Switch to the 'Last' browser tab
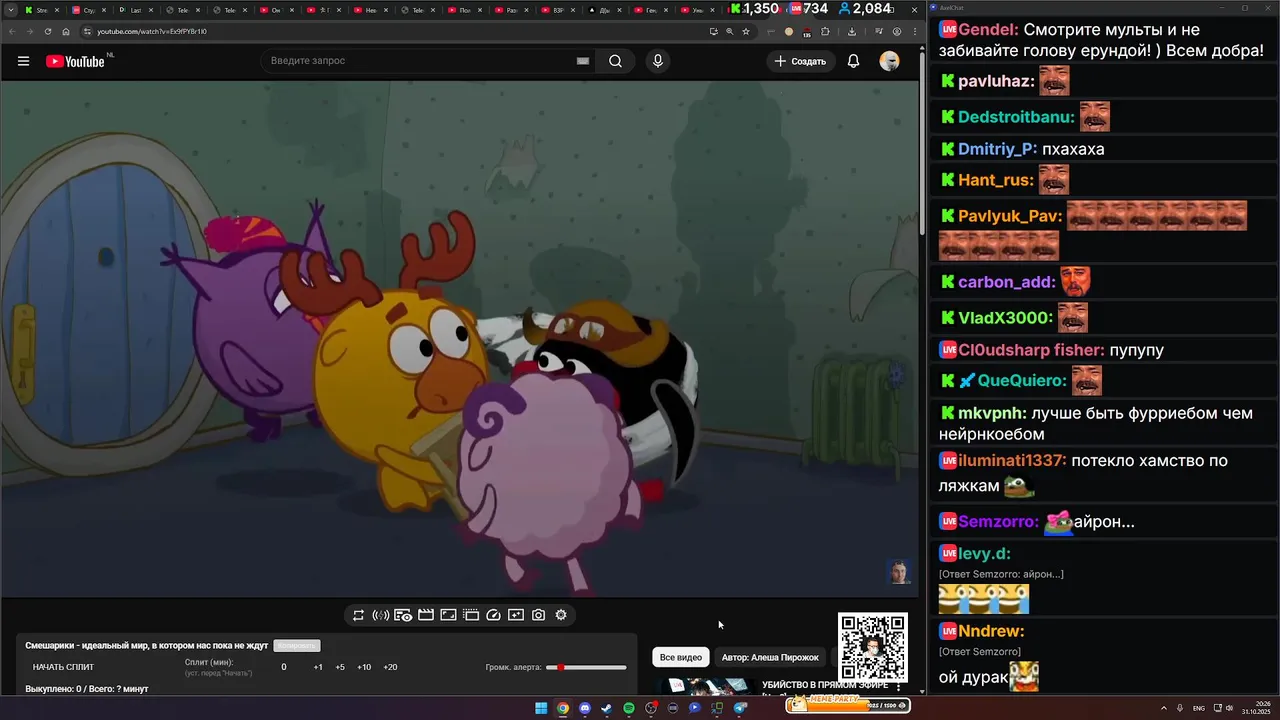This screenshot has height=720, width=1280. tap(134, 10)
